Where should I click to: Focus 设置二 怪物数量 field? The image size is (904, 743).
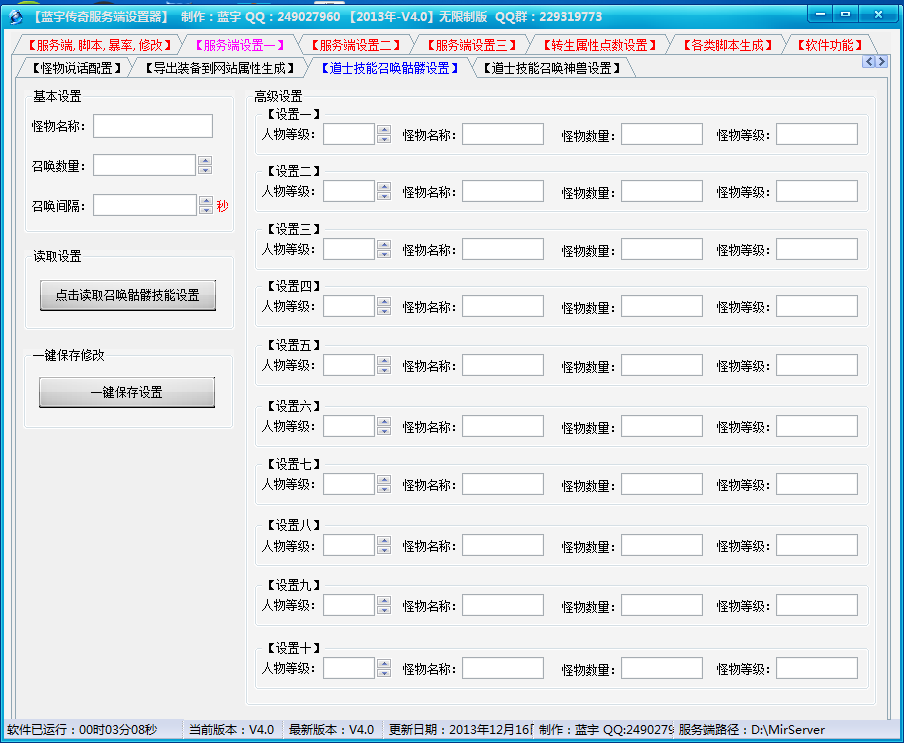pos(662,191)
